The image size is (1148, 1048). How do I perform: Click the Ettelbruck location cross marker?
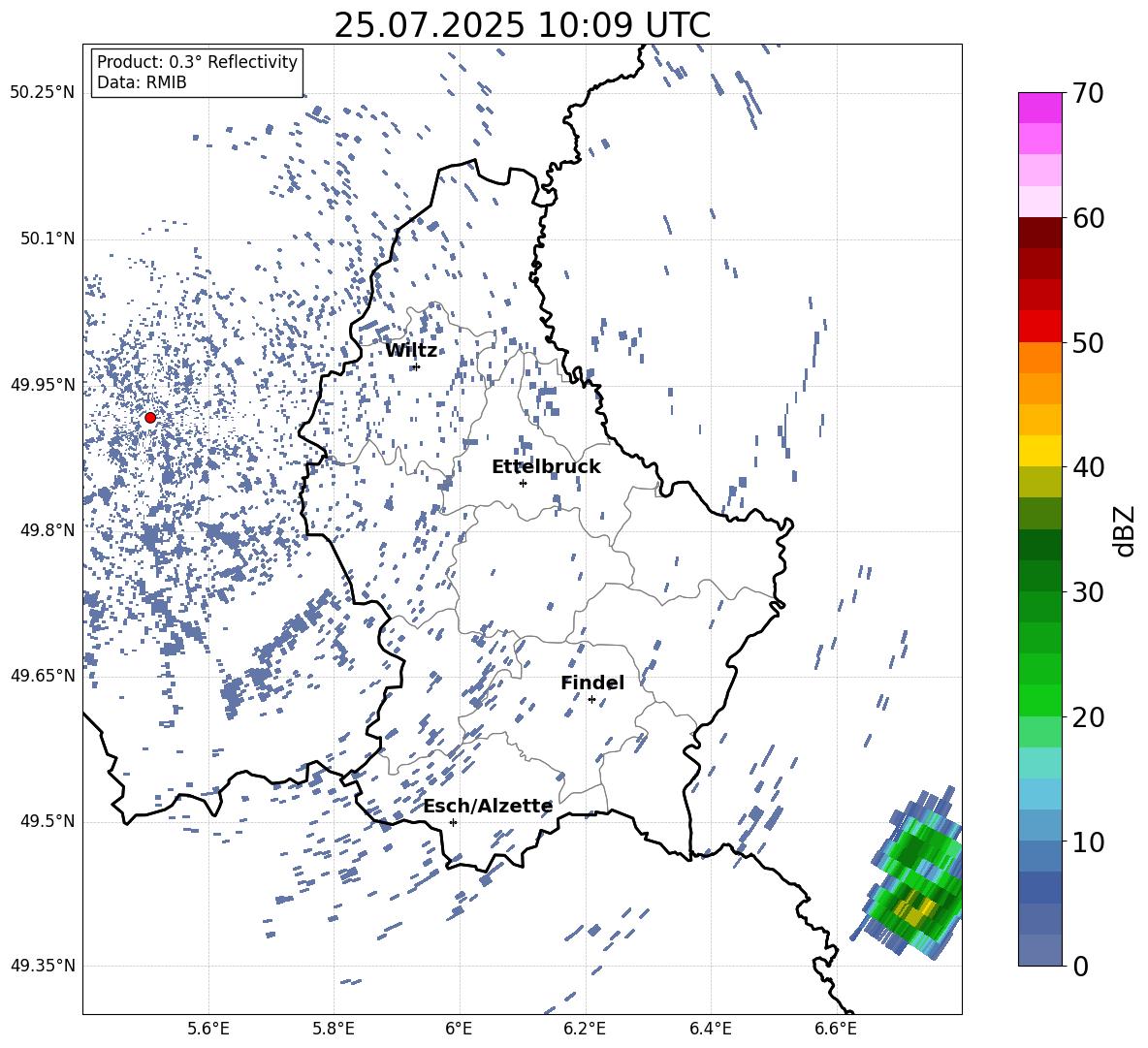523,483
